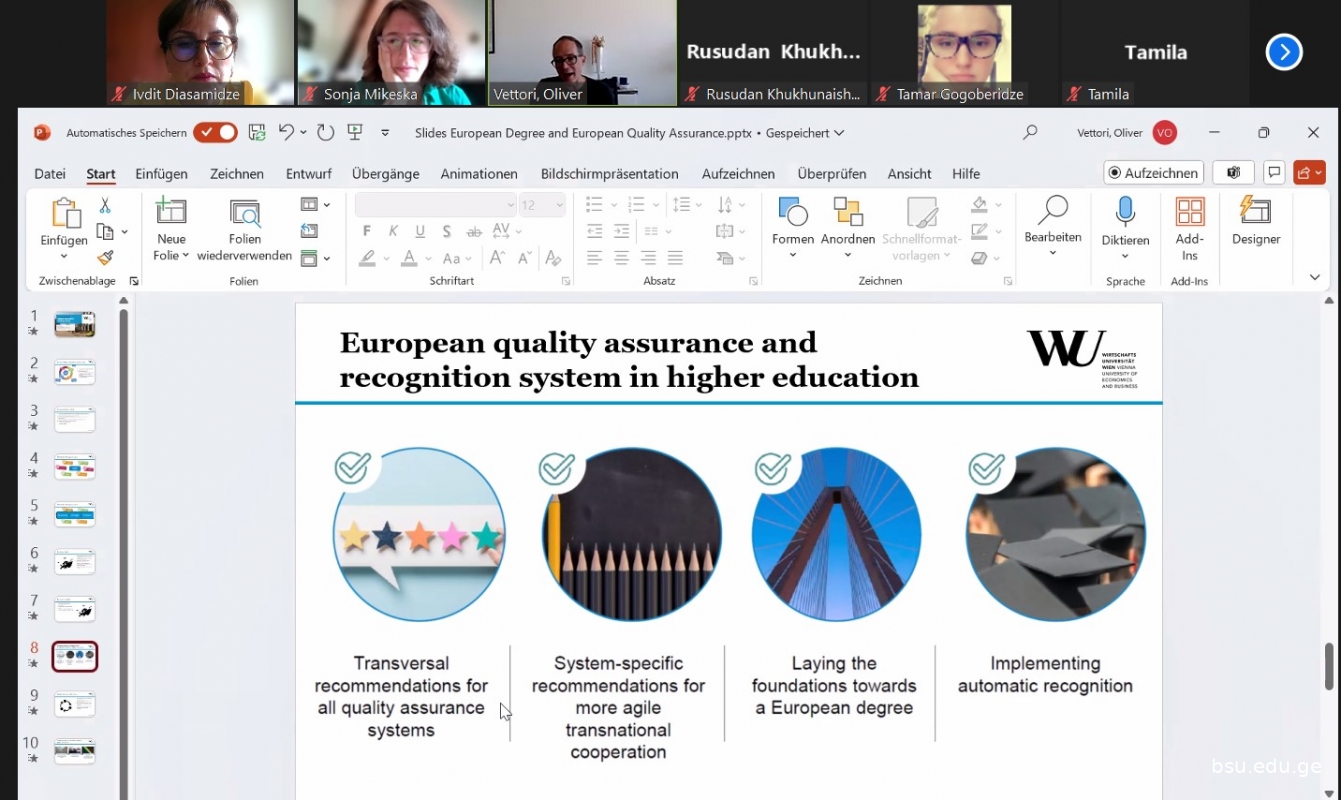The image size is (1341, 800).
Task: Open the Einfügen ribbon tab
Action: pos(161,174)
